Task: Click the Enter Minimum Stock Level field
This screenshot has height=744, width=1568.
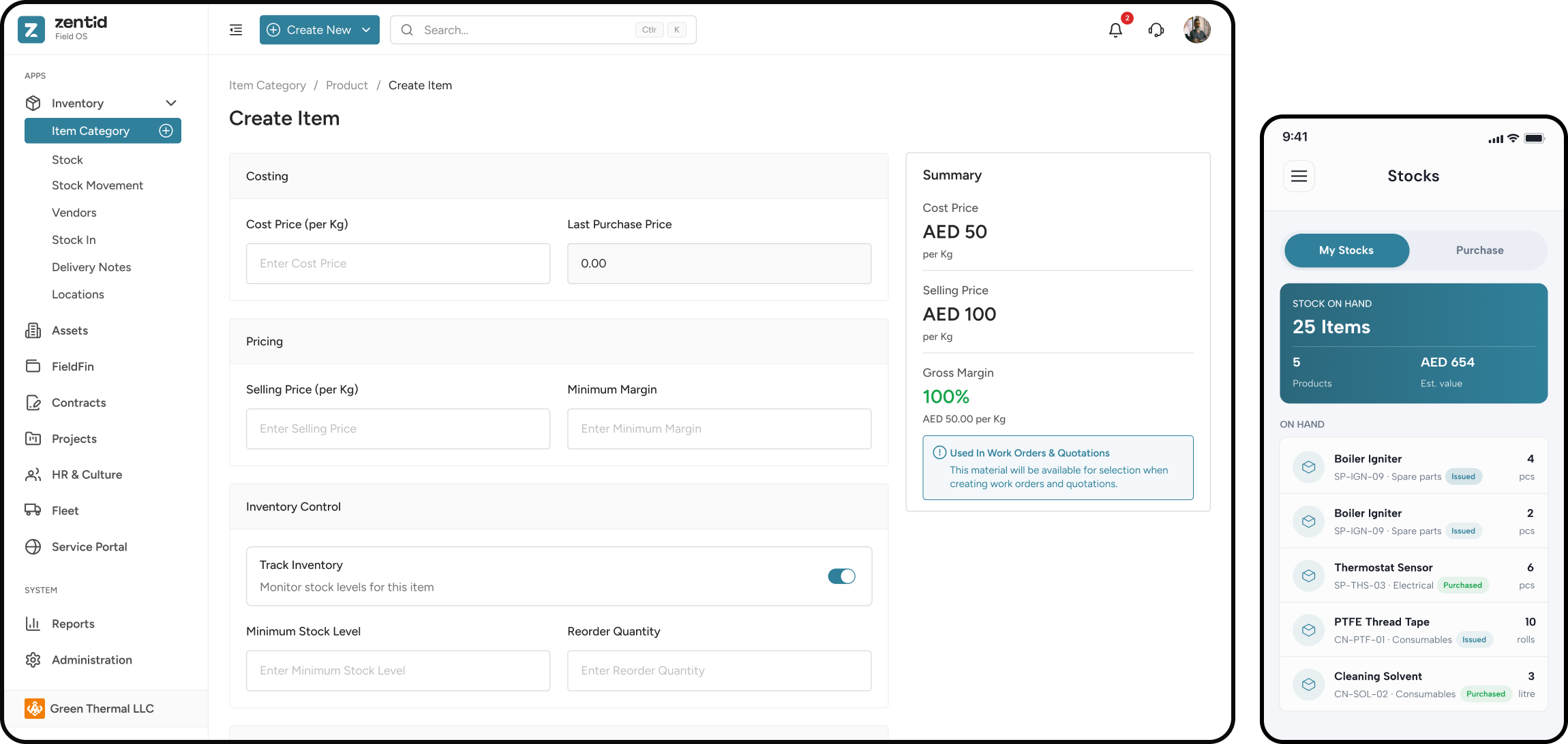Action: point(398,671)
